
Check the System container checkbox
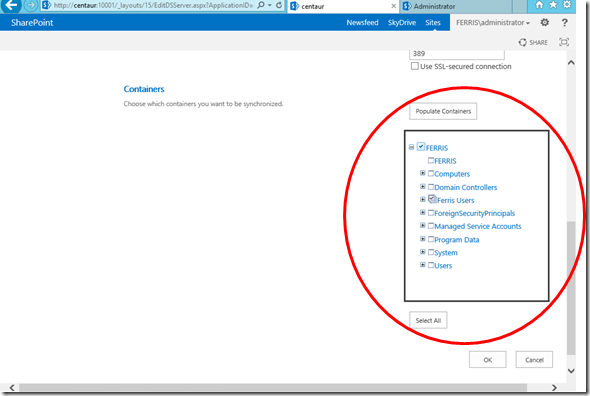tap(431, 252)
